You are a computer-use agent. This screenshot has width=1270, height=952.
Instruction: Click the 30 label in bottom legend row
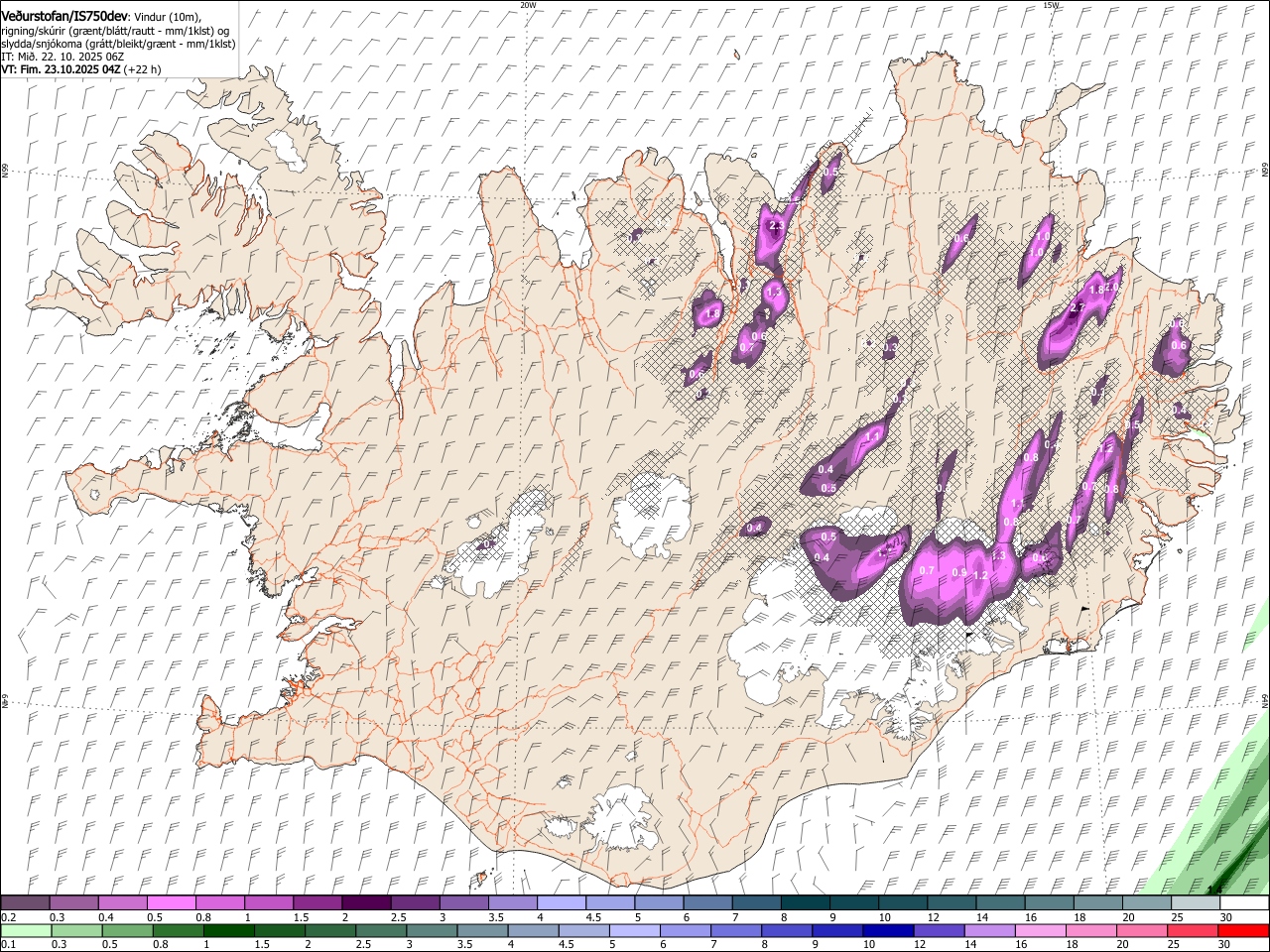1223,945
